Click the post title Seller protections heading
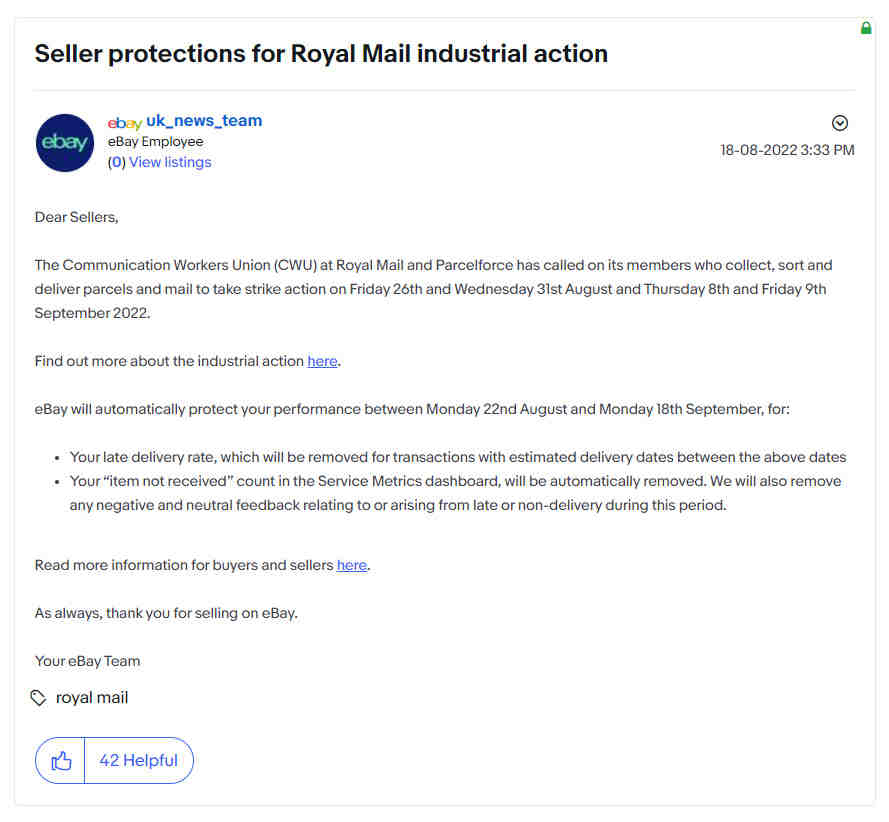 [321, 54]
